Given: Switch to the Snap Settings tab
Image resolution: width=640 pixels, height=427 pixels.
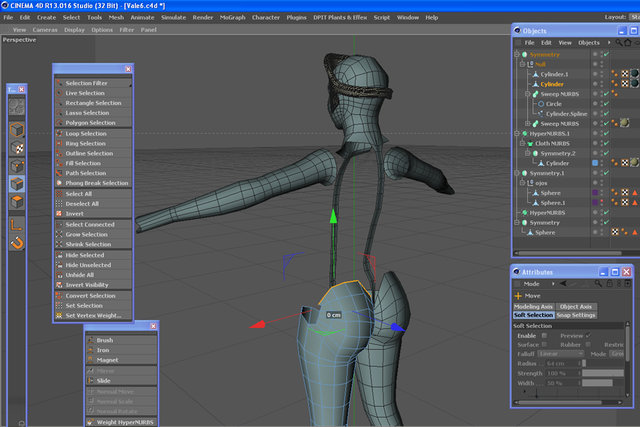Looking at the screenshot, I should tap(576, 315).
